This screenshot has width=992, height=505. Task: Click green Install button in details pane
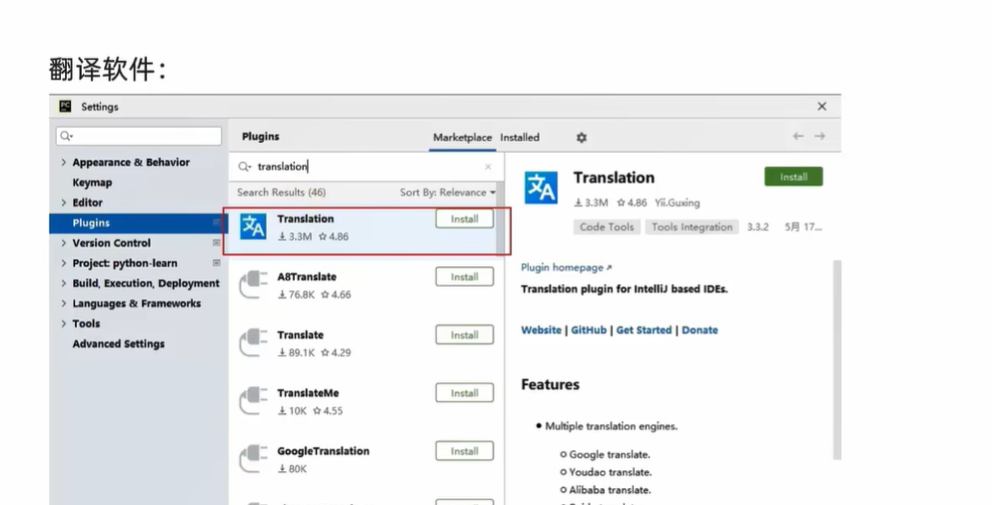tap(793, 177)
